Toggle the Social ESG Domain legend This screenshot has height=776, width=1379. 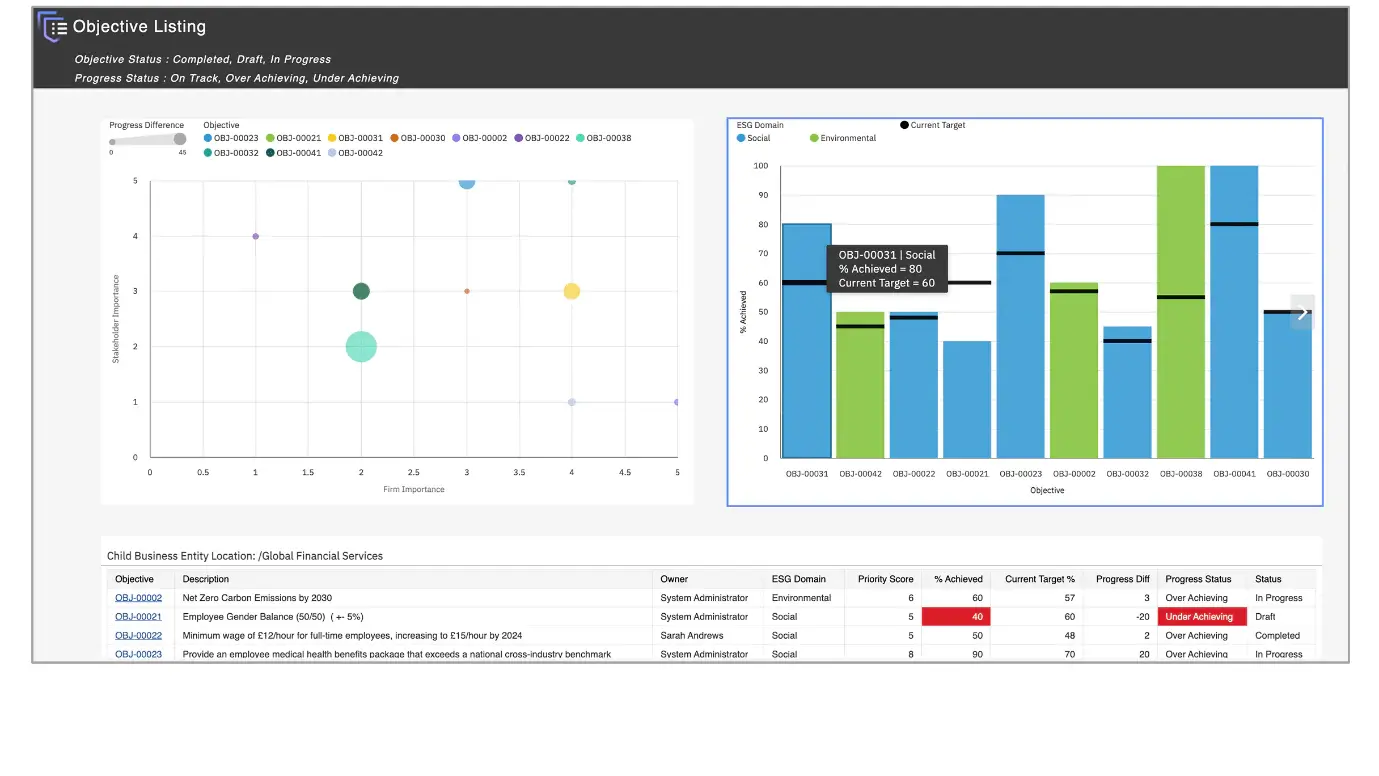tap(753, 138)
